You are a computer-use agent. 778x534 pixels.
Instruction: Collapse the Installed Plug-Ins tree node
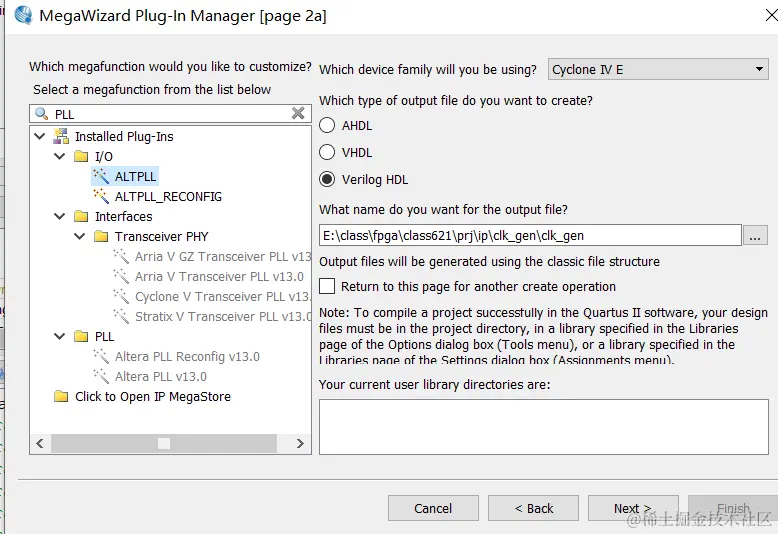[x=40, y=136]
